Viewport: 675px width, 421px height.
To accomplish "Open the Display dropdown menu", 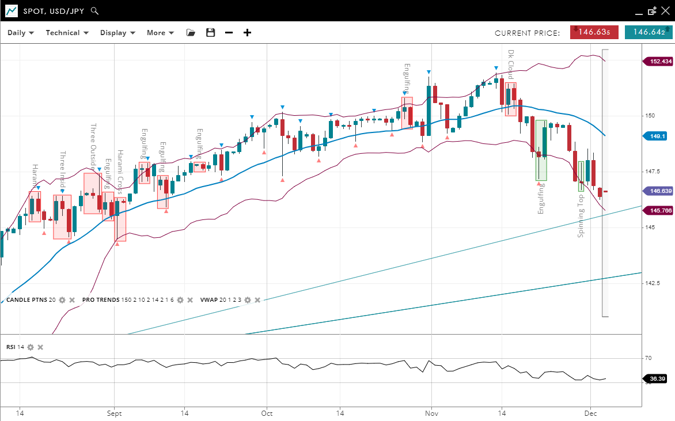I will click(118, 33).
